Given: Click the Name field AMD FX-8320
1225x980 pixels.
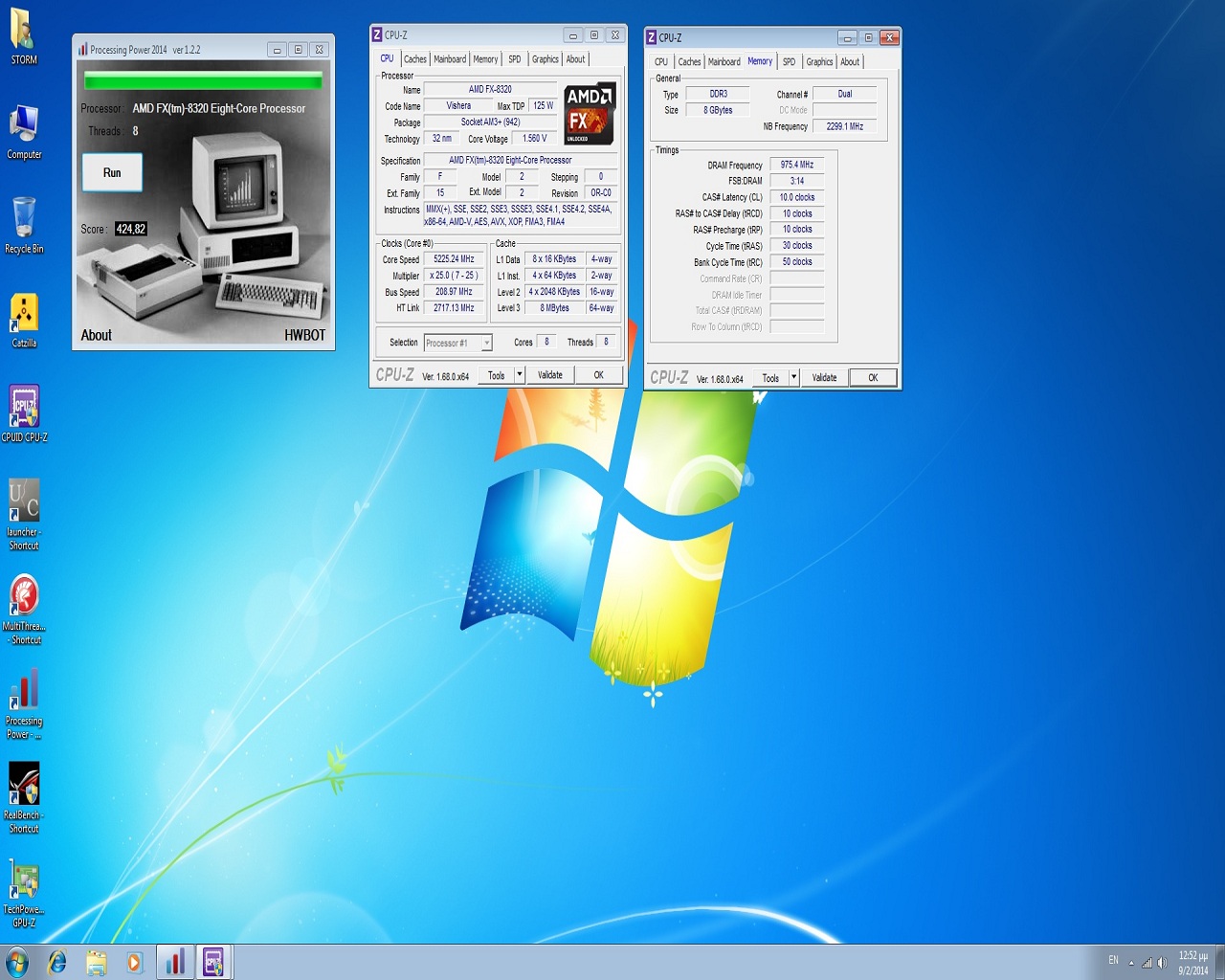Looking at the screenshot, I should pos(490,89).
